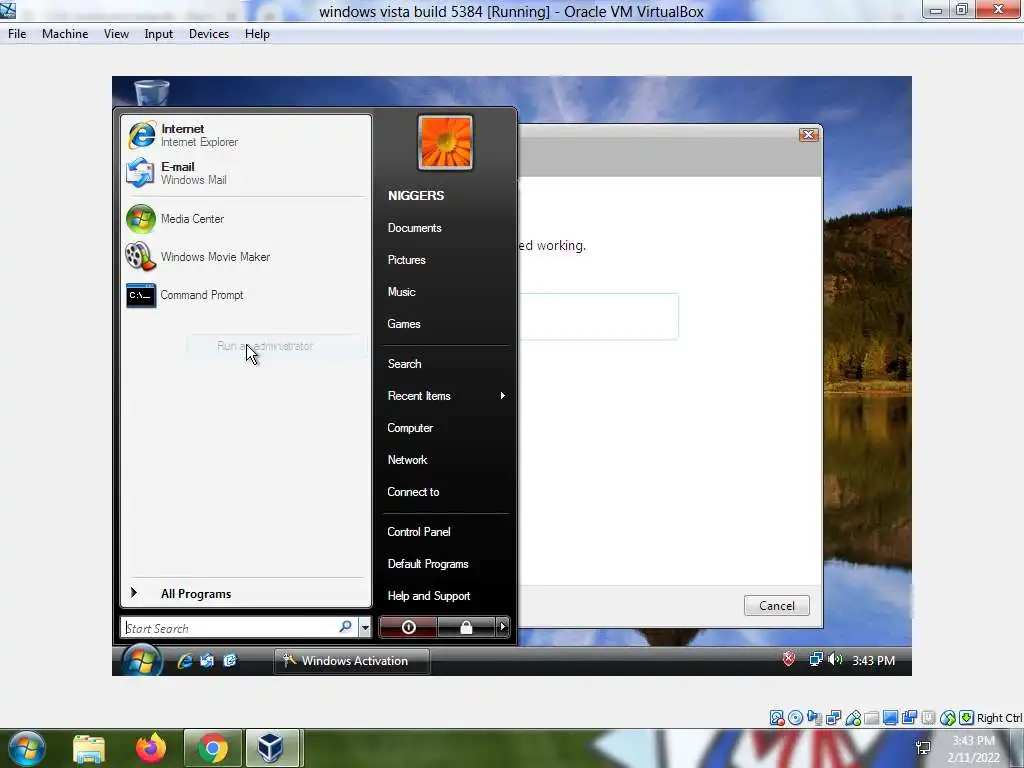Image resolution: width=1024 pixels, height=768 pixels.
Task: Click Windows Activation taskbar button
Action: click(x=352, y=661)
